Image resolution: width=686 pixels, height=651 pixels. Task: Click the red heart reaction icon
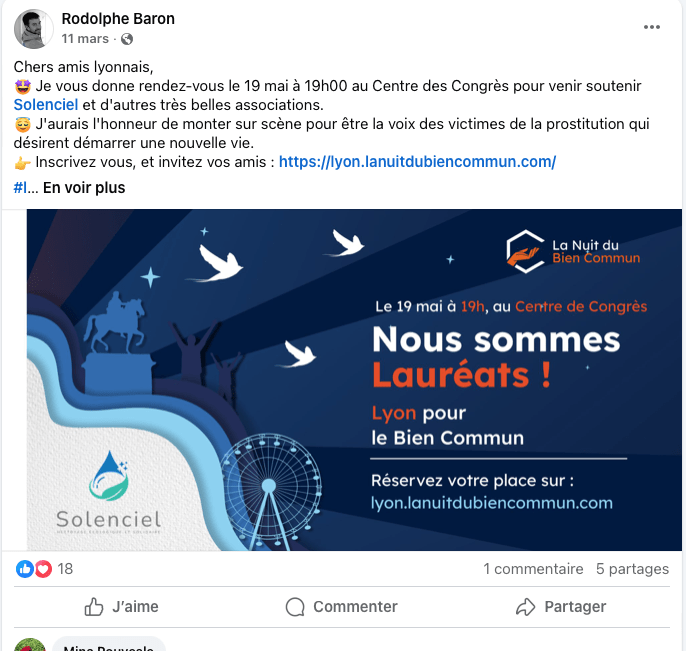[x=43, y=569]
